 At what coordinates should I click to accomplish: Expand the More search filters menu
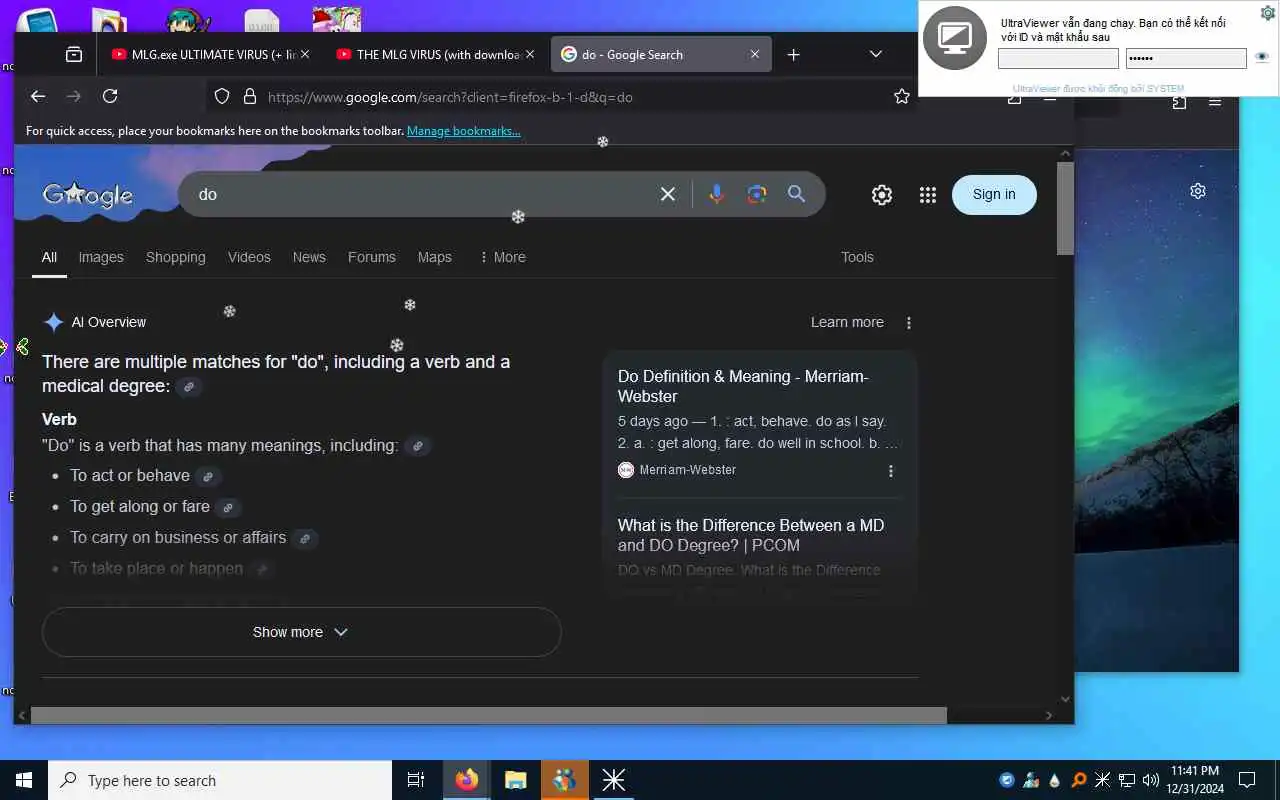tap(502, 257)
